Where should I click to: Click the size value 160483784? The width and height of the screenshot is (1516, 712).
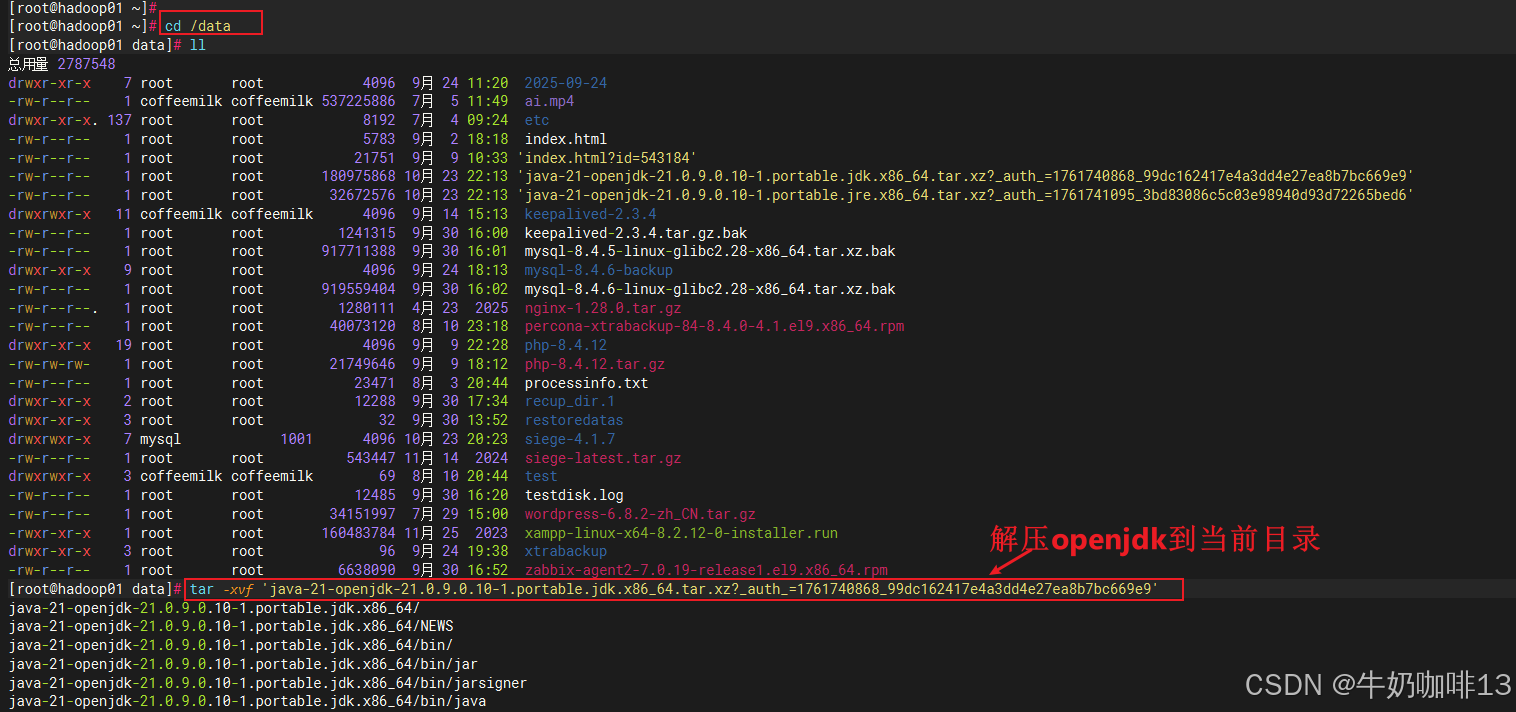point(359,533)
